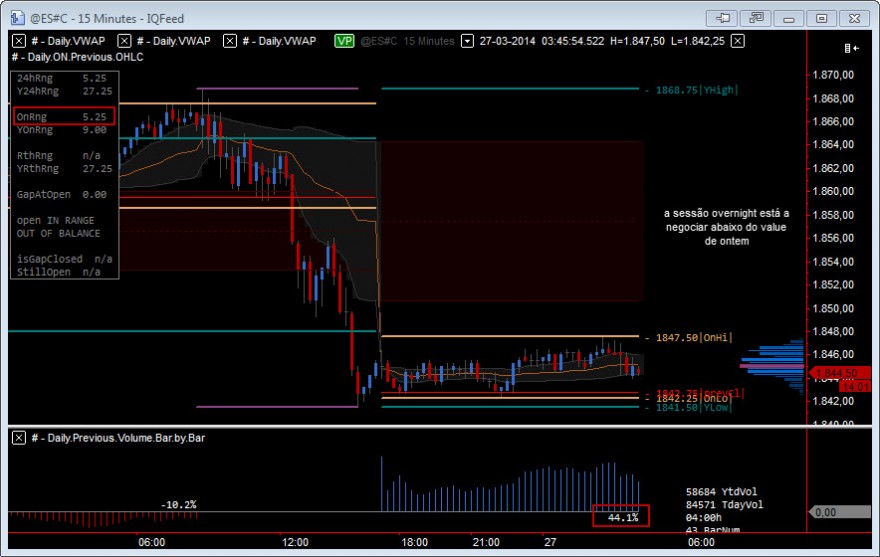The image size is (880, 557).
Task: Select the RthRng n/a row
Action: 58,156
